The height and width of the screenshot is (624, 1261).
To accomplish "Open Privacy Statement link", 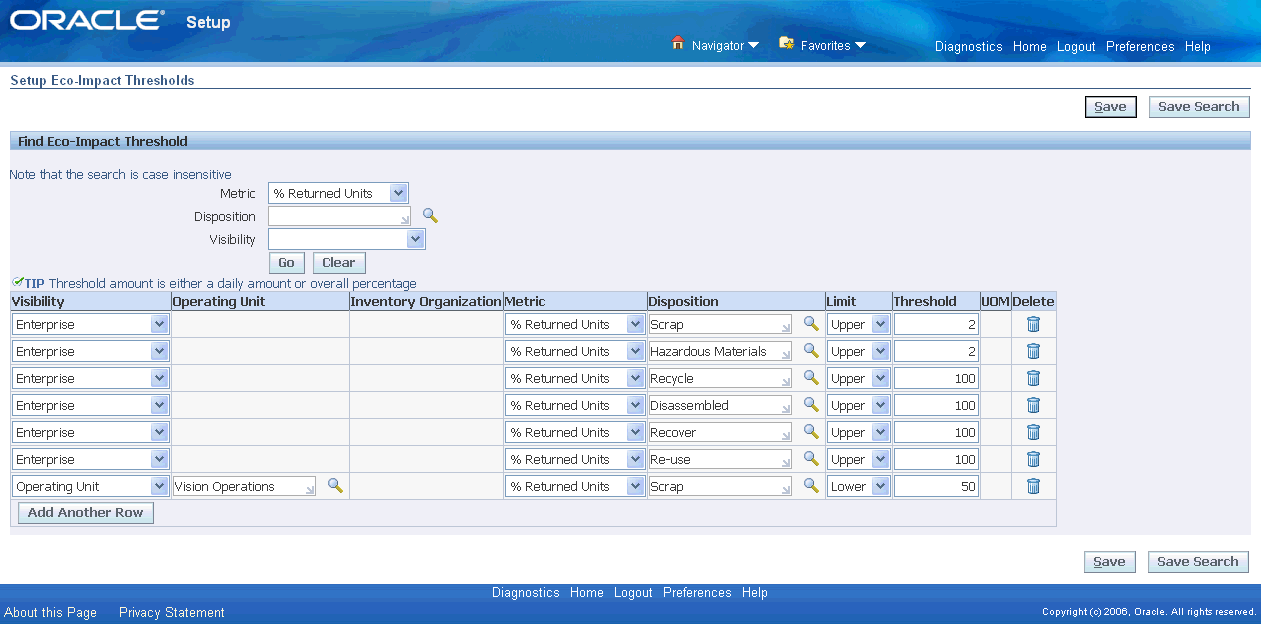I will click(x=172, y=612).
